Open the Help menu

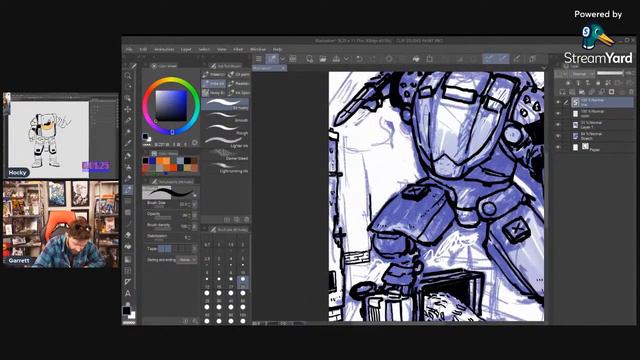[x=277, y=49]
